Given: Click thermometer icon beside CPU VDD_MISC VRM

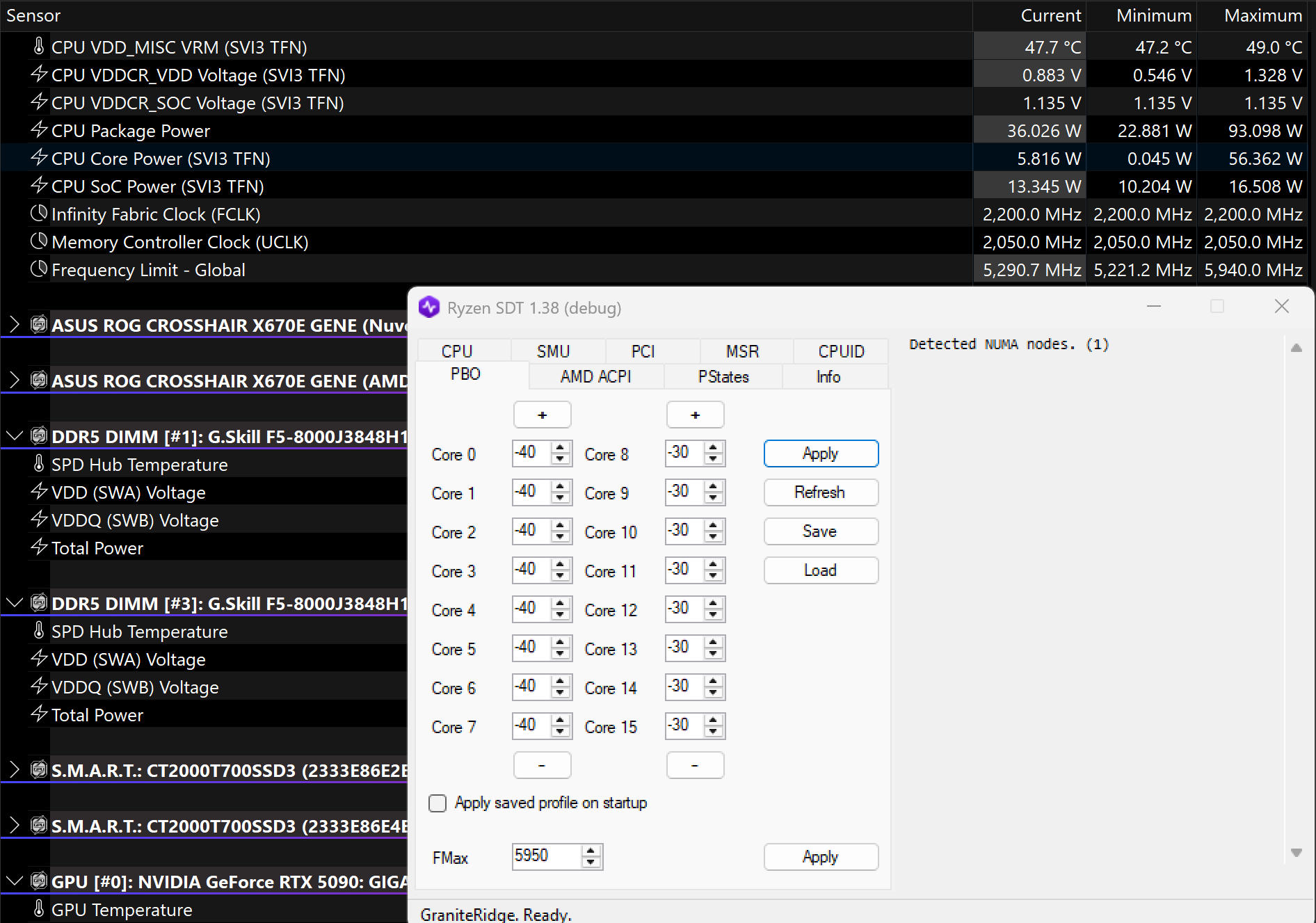Looking at the screenshot, I should point(39,47).
